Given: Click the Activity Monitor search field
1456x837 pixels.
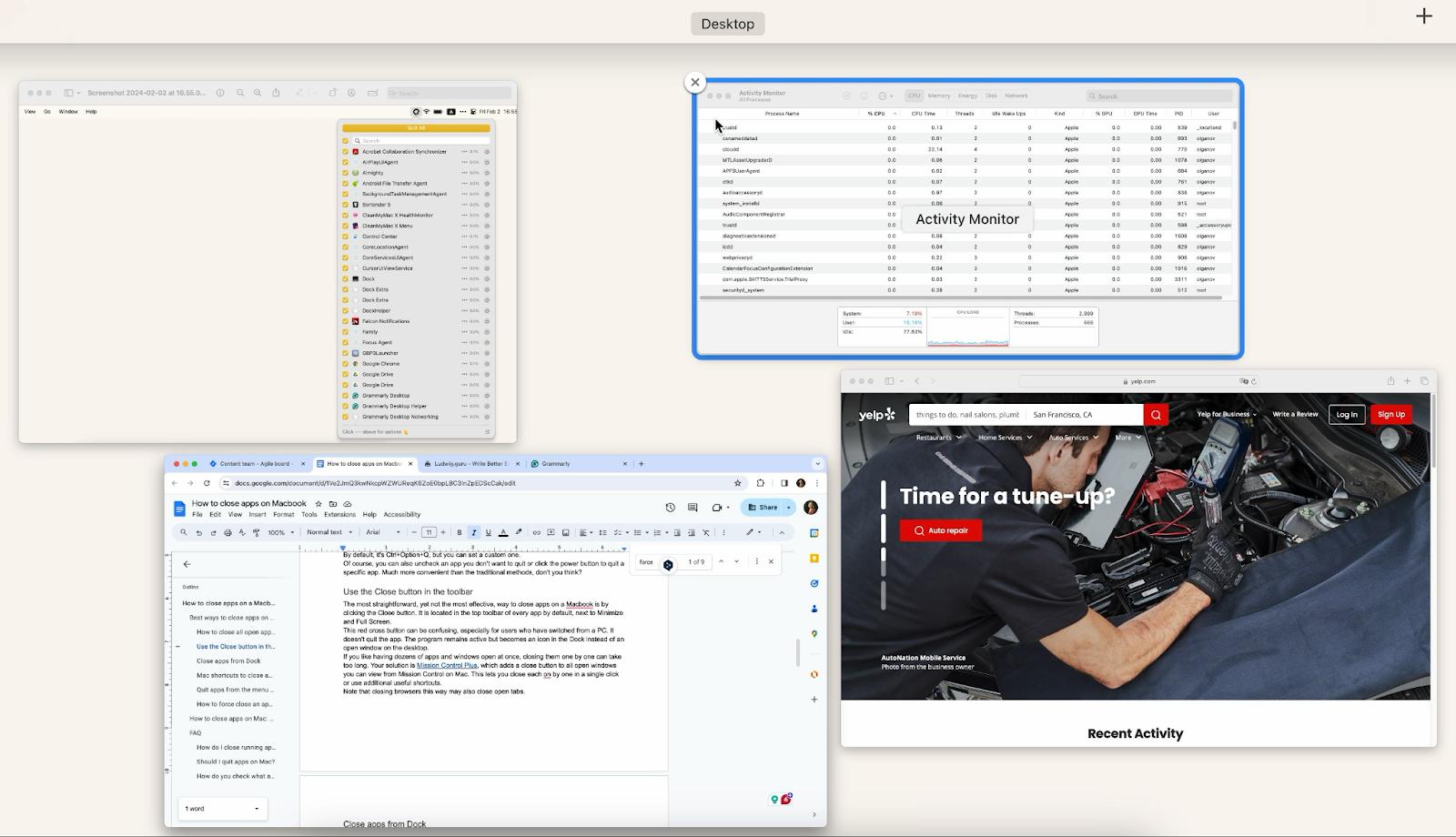Looking at the screenshot, I should [x=1159, y=96].
